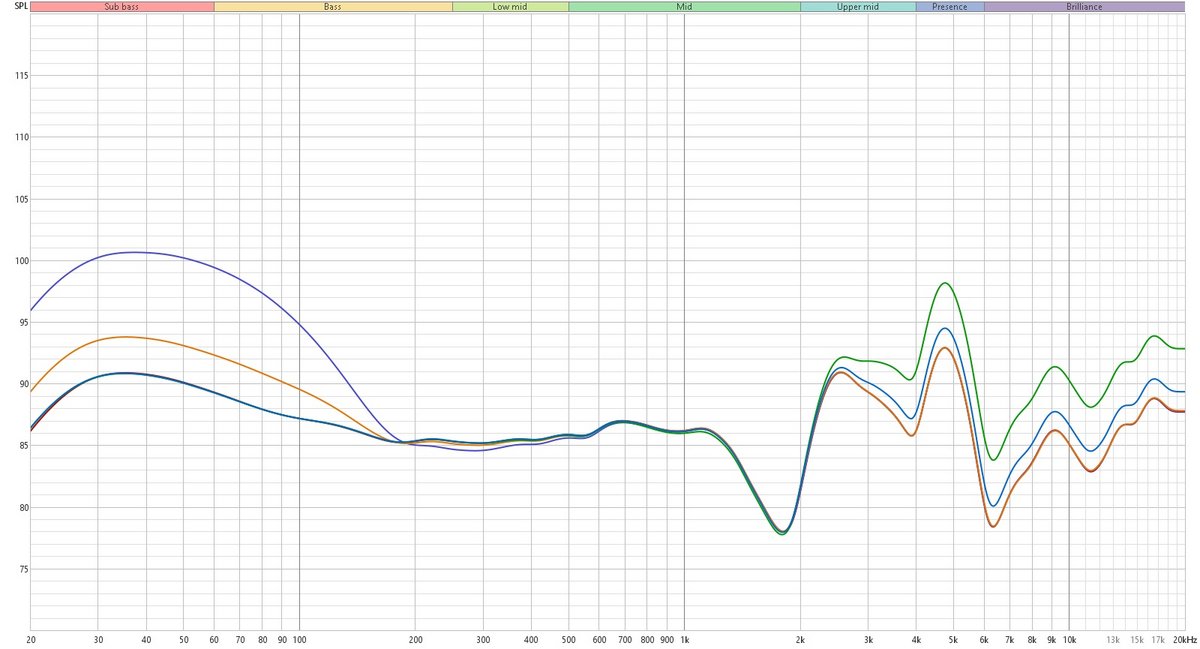Image resolution: width=1200 pixels, height=649 pixels.
Task: Click the purple curve's sub bass peak
Action: click(135, 252)
